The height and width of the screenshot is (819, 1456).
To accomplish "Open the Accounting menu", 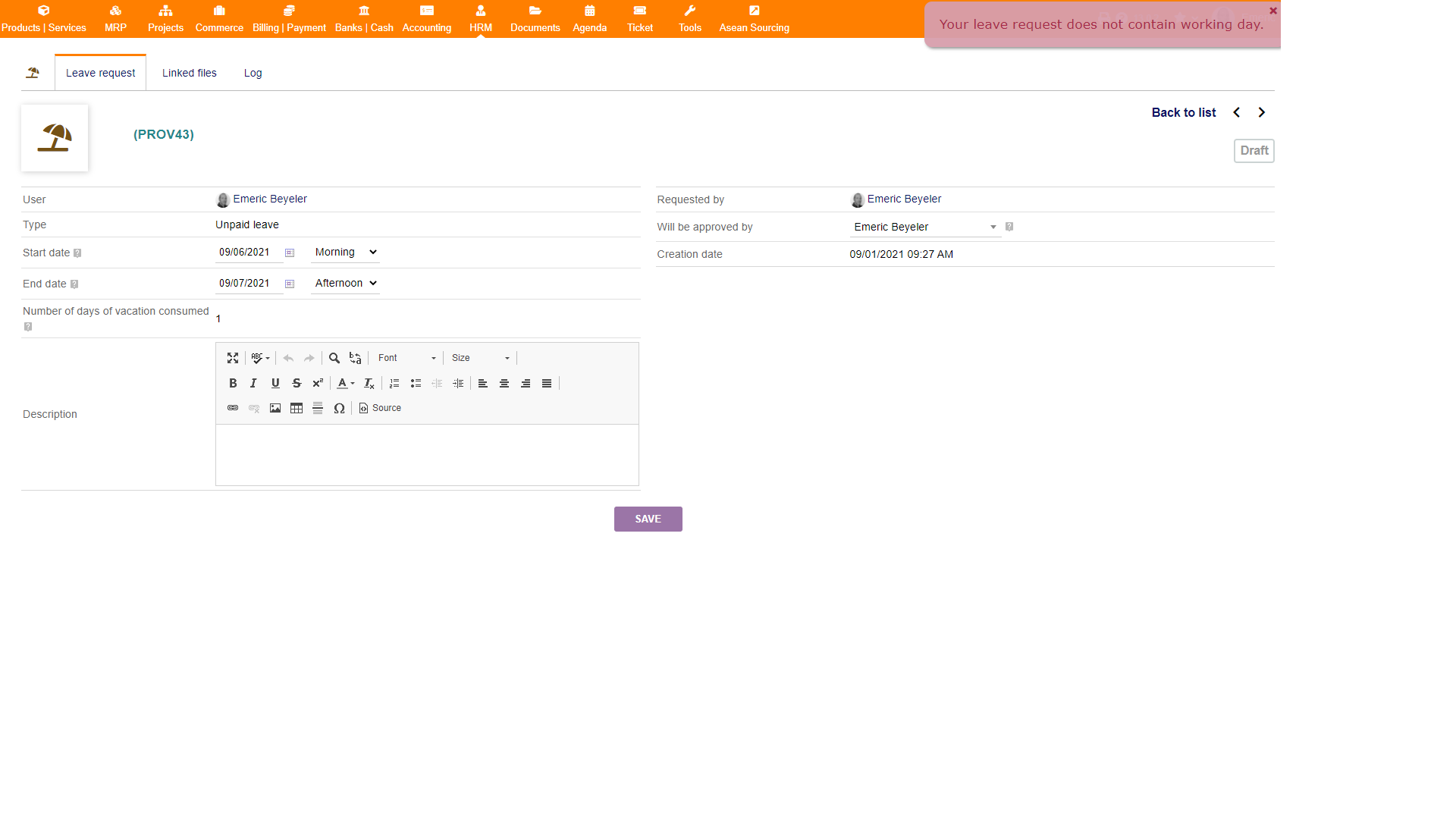I will point(427,19).
